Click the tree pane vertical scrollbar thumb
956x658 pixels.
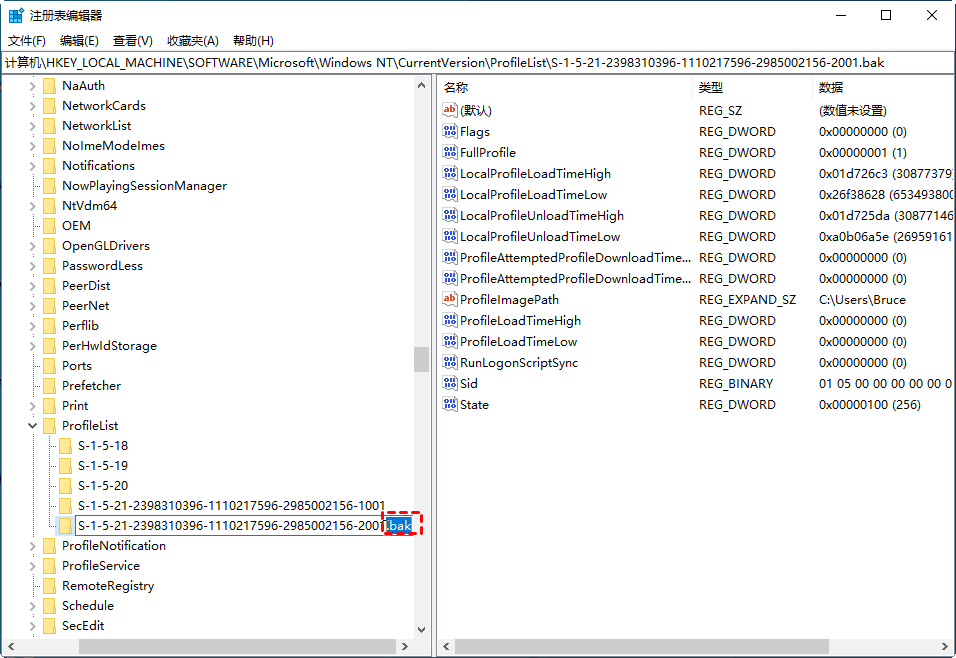(422, 359)
